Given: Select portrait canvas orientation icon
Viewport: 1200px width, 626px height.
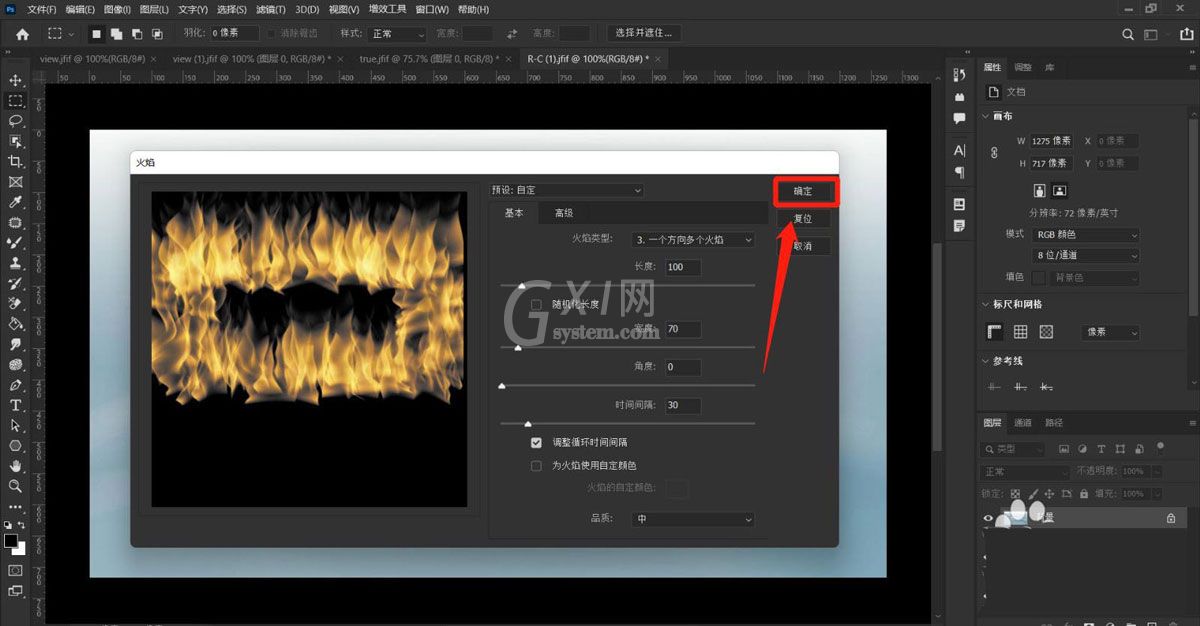Looking at the screenshot, I should (x=1040, y=190).
